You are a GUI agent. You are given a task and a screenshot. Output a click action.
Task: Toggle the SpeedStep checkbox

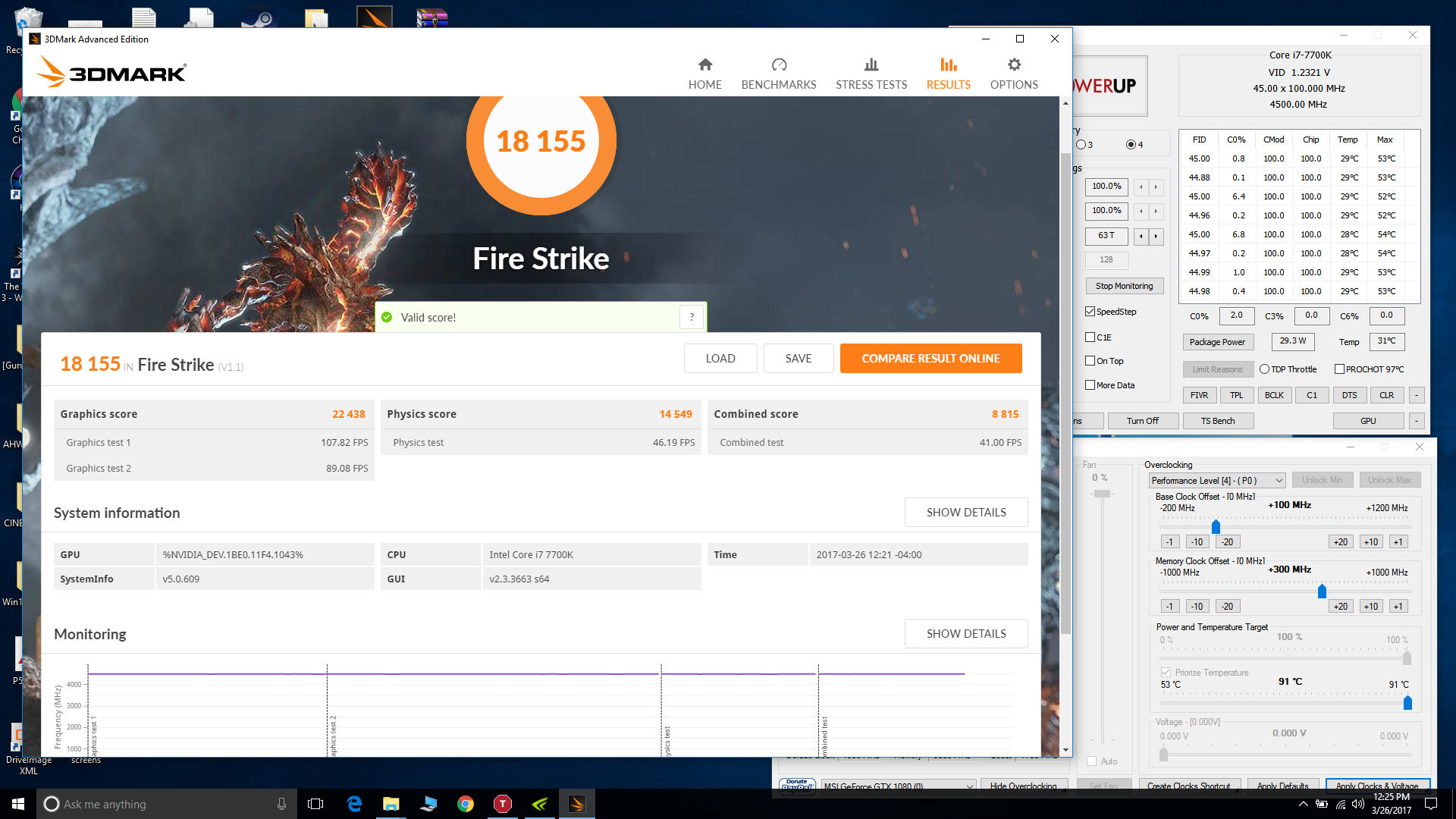pyautogui.click(x=1090, y=311)
